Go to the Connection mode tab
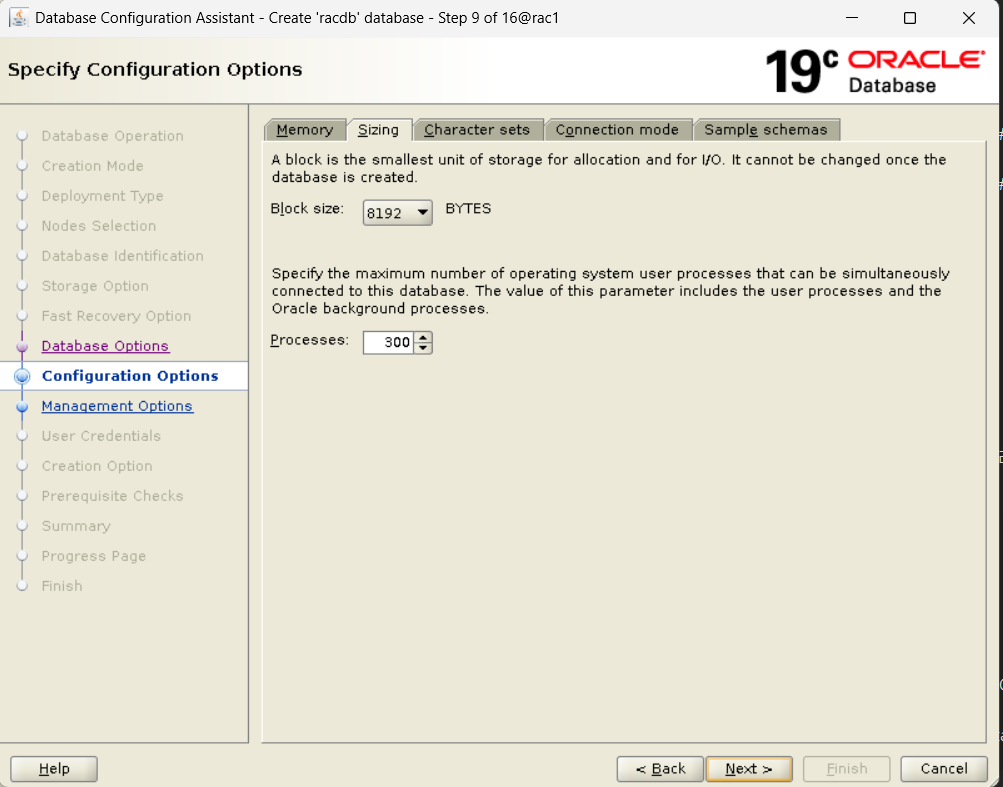1003x787 pixels. click(617, 130)
